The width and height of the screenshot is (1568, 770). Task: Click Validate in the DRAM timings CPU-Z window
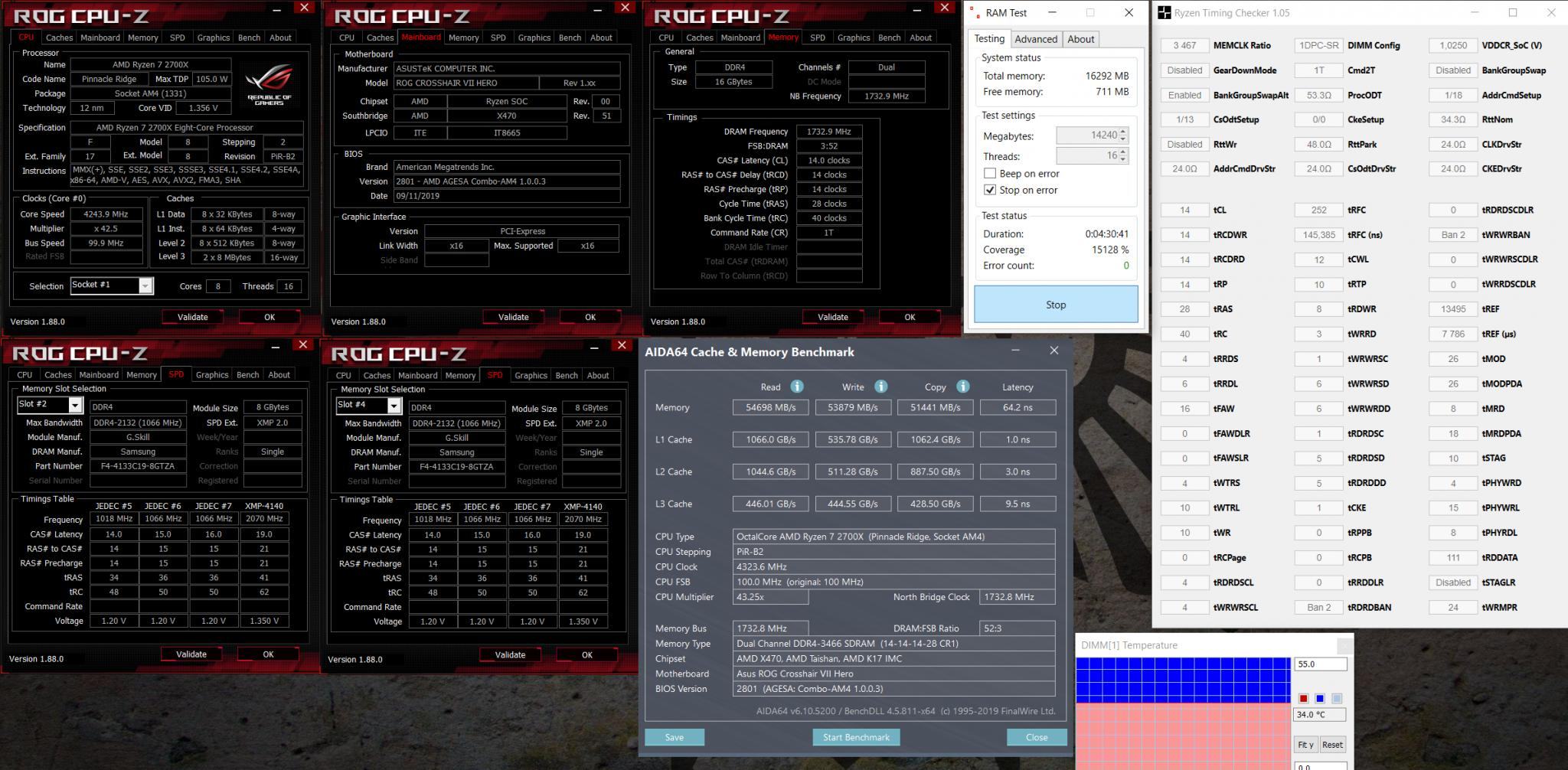(x=833, y=317)
